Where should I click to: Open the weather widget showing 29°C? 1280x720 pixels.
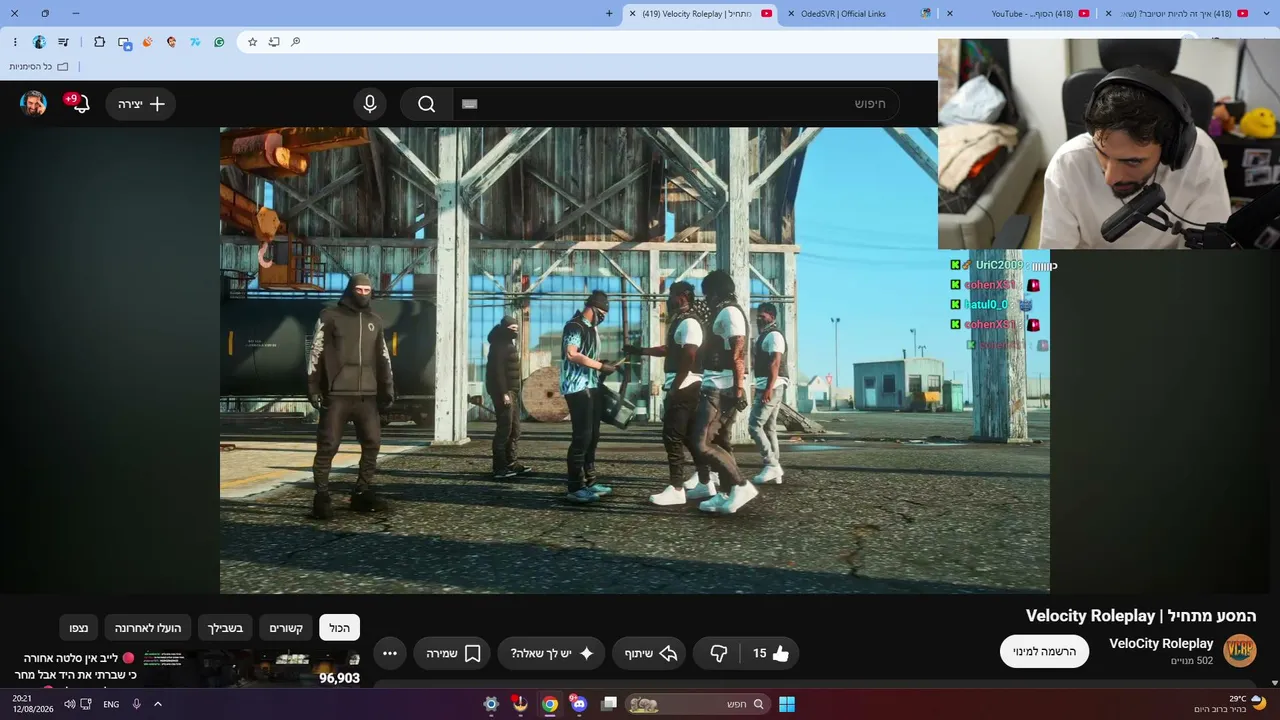1230,704
